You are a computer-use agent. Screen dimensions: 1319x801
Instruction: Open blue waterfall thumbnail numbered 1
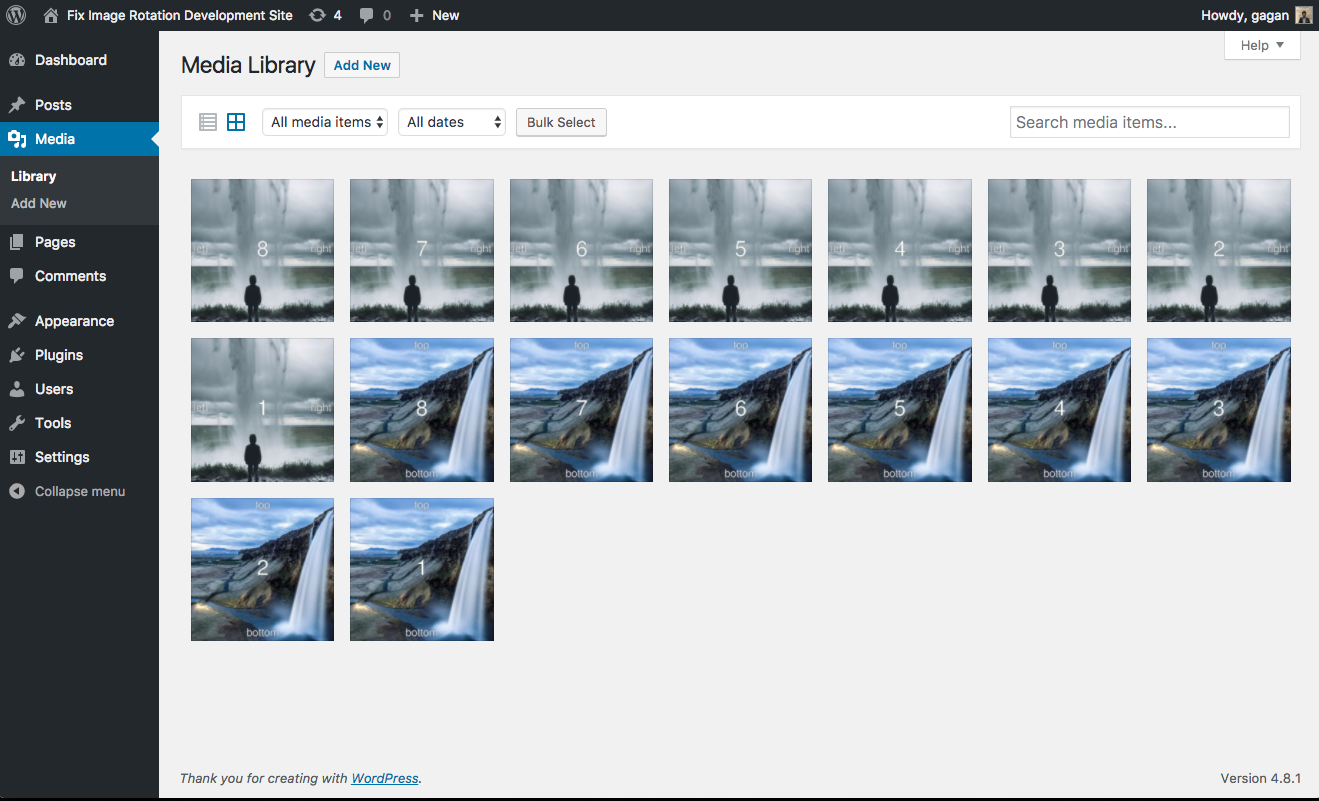tap(422, 569)
